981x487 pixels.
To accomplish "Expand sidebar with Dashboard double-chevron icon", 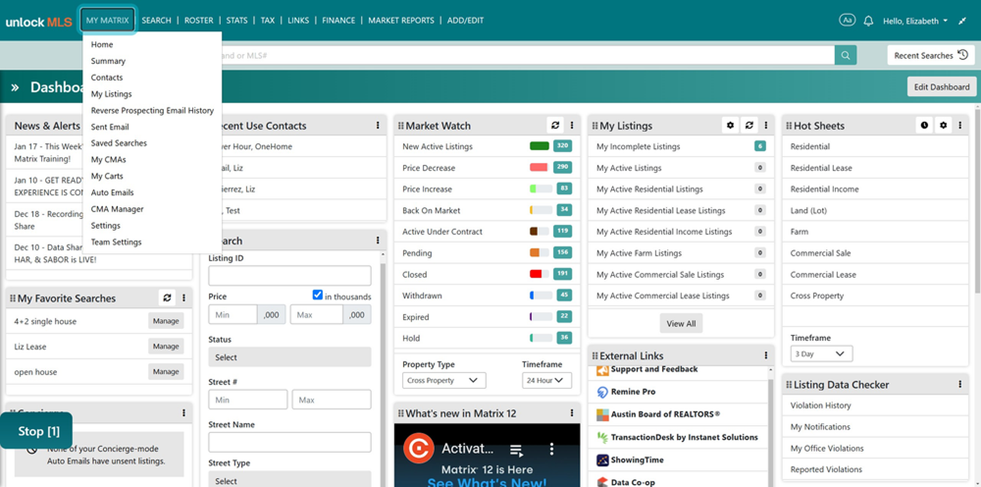I will [15, 87].
